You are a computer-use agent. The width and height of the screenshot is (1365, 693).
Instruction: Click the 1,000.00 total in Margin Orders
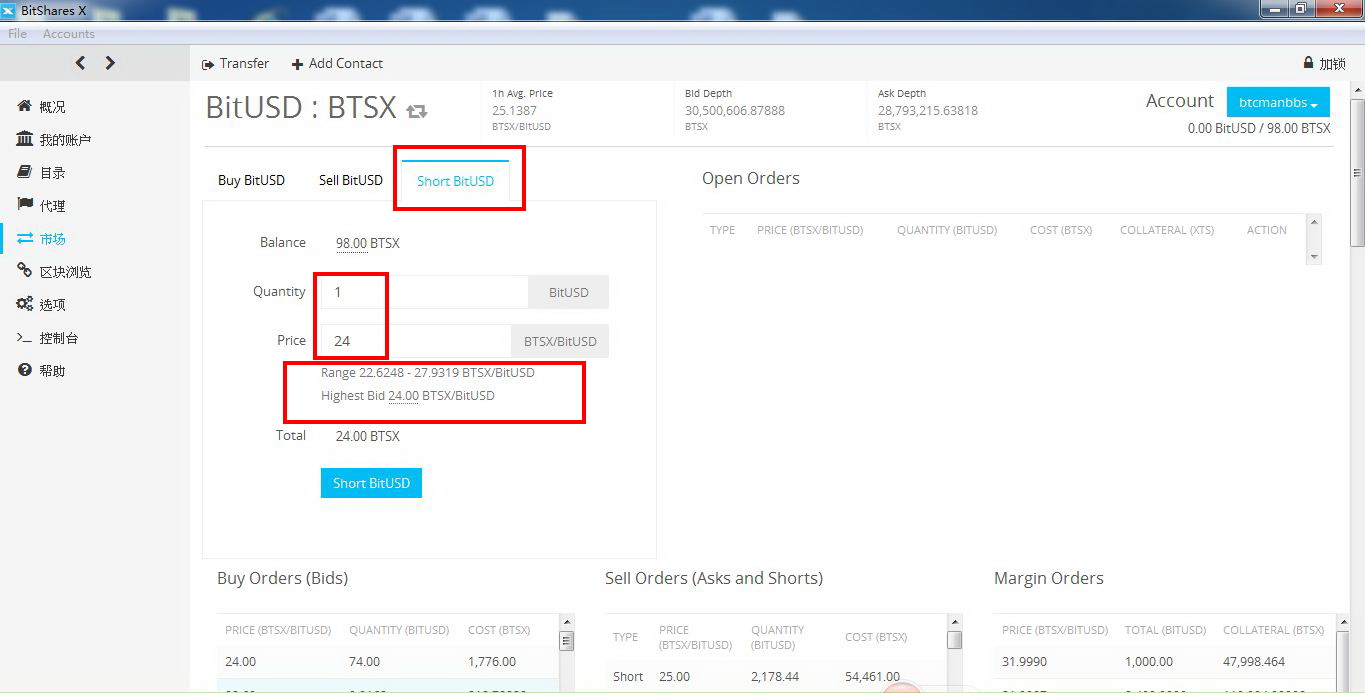click(1150, 661)
